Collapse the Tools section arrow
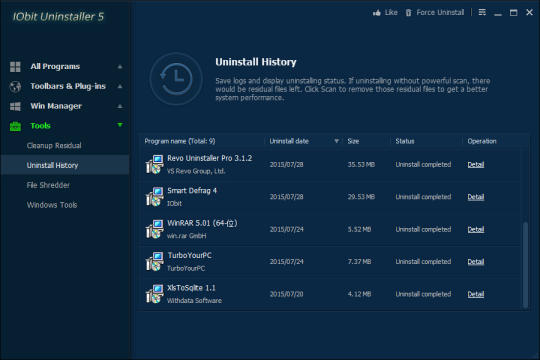 [120, 125]
